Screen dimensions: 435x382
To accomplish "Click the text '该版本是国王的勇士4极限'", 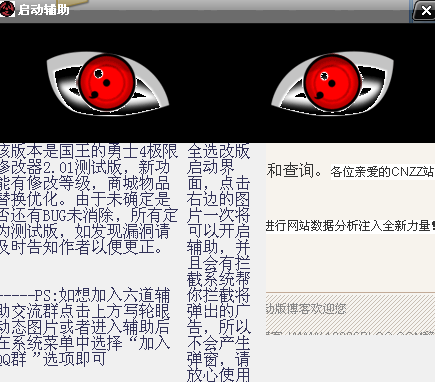I will (89, 151).
